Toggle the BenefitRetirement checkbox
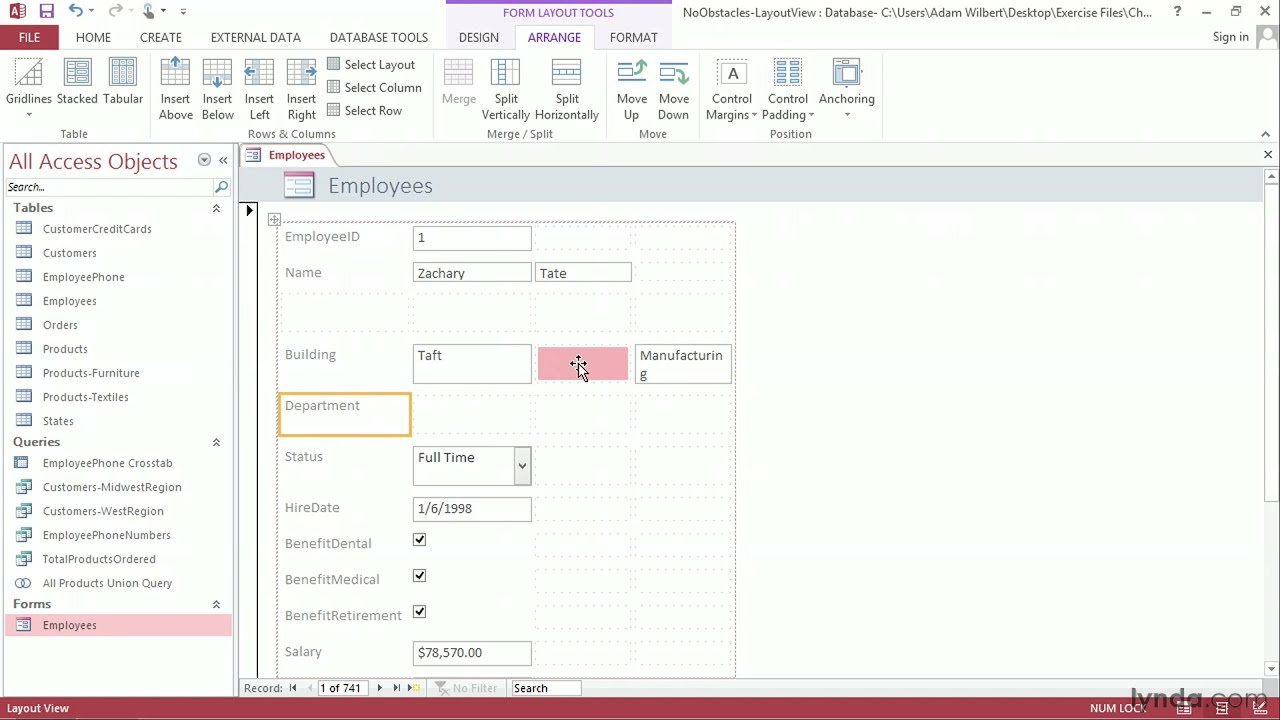Viewport: 1280px width, 720px height. pos(419,612)
